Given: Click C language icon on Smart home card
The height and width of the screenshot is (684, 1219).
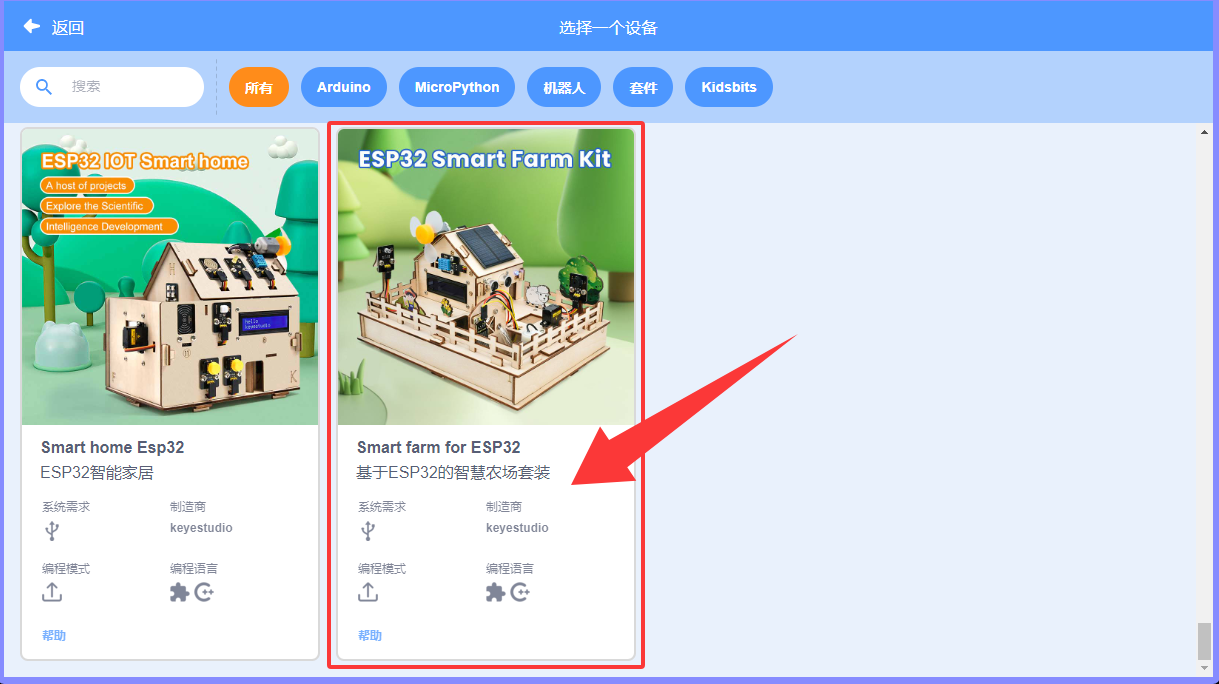Looking at the screenshot, I should (204, 592).
